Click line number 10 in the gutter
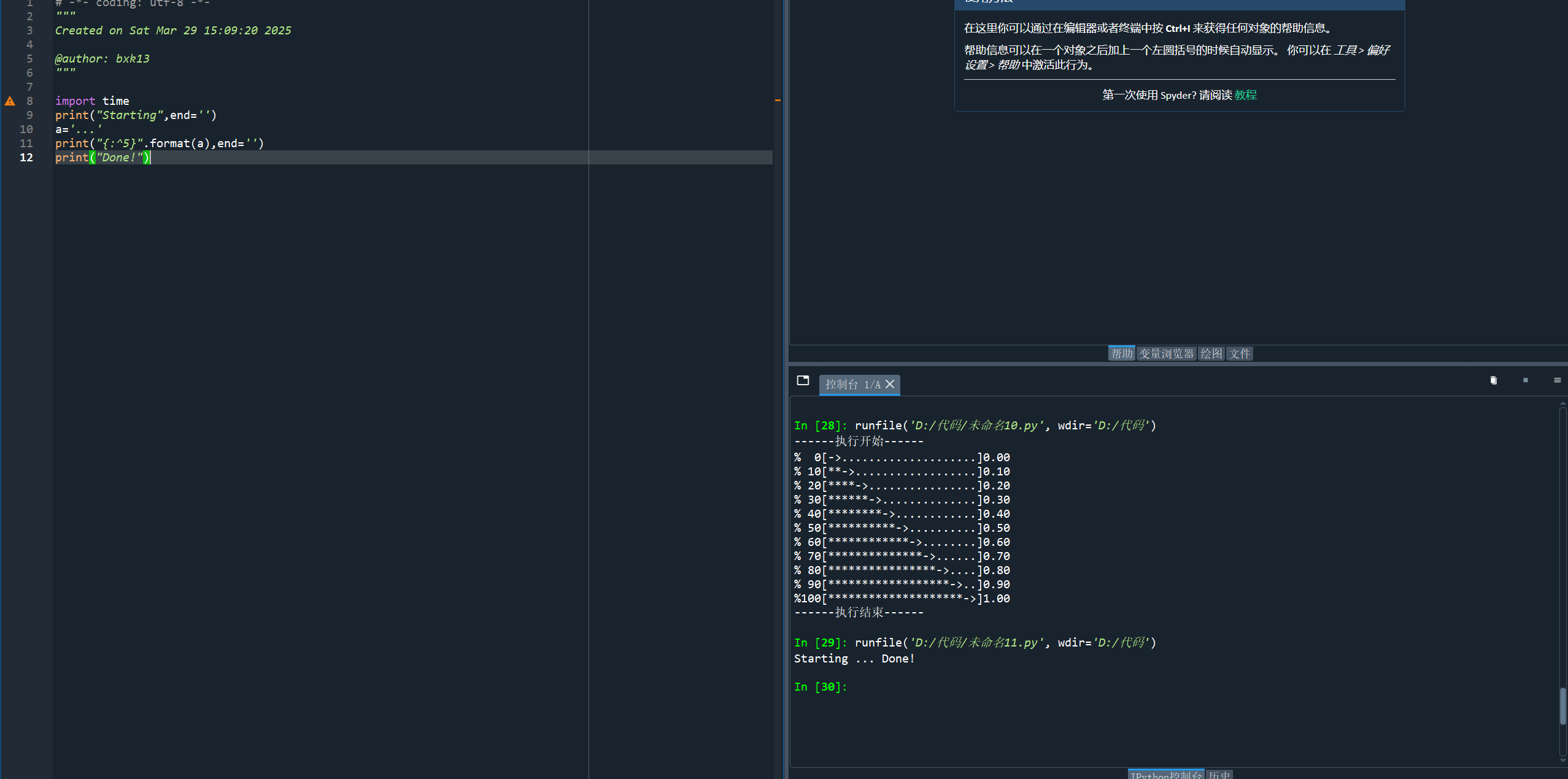Image resolution: width=1568 pixels, height=779 pixels. click(x=26, y=129)
